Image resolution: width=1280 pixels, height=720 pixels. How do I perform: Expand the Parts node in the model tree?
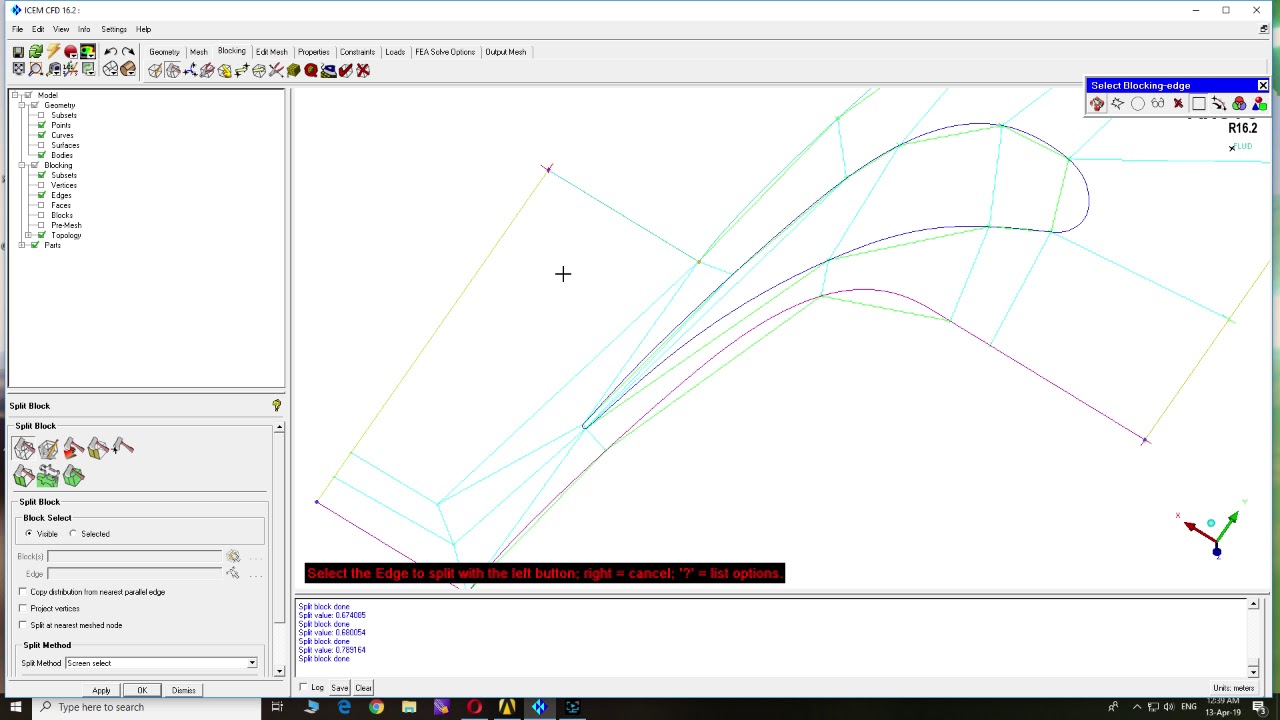click(x=22, y=245)
